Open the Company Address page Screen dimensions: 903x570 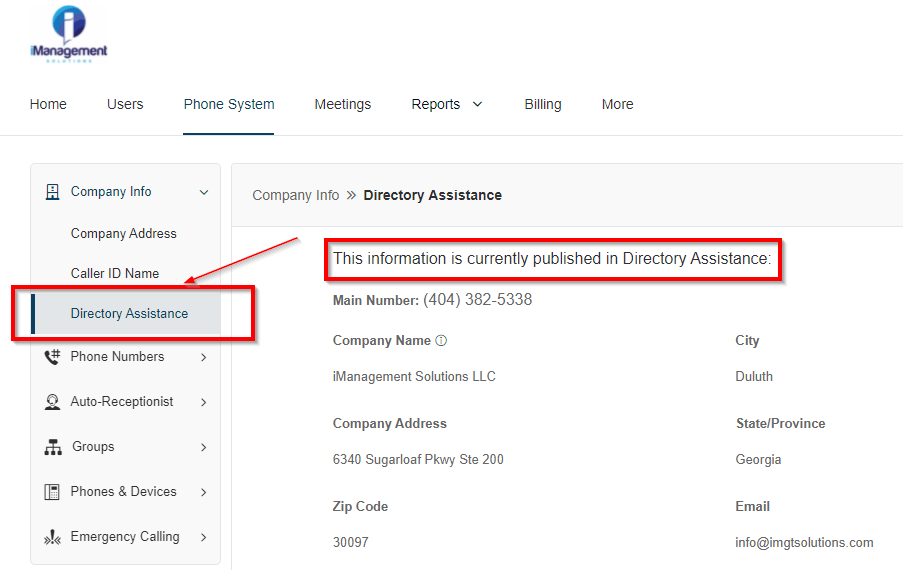click(123, 233)
